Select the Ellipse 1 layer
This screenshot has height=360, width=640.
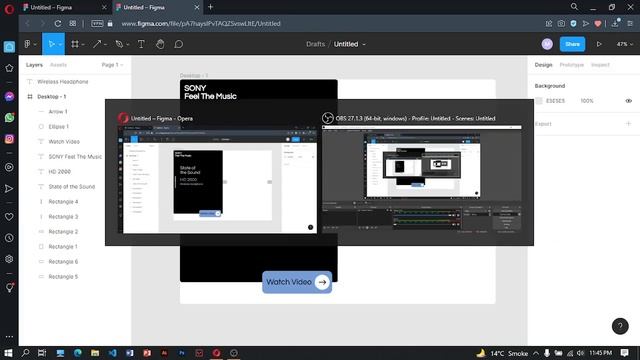point(59,127)
